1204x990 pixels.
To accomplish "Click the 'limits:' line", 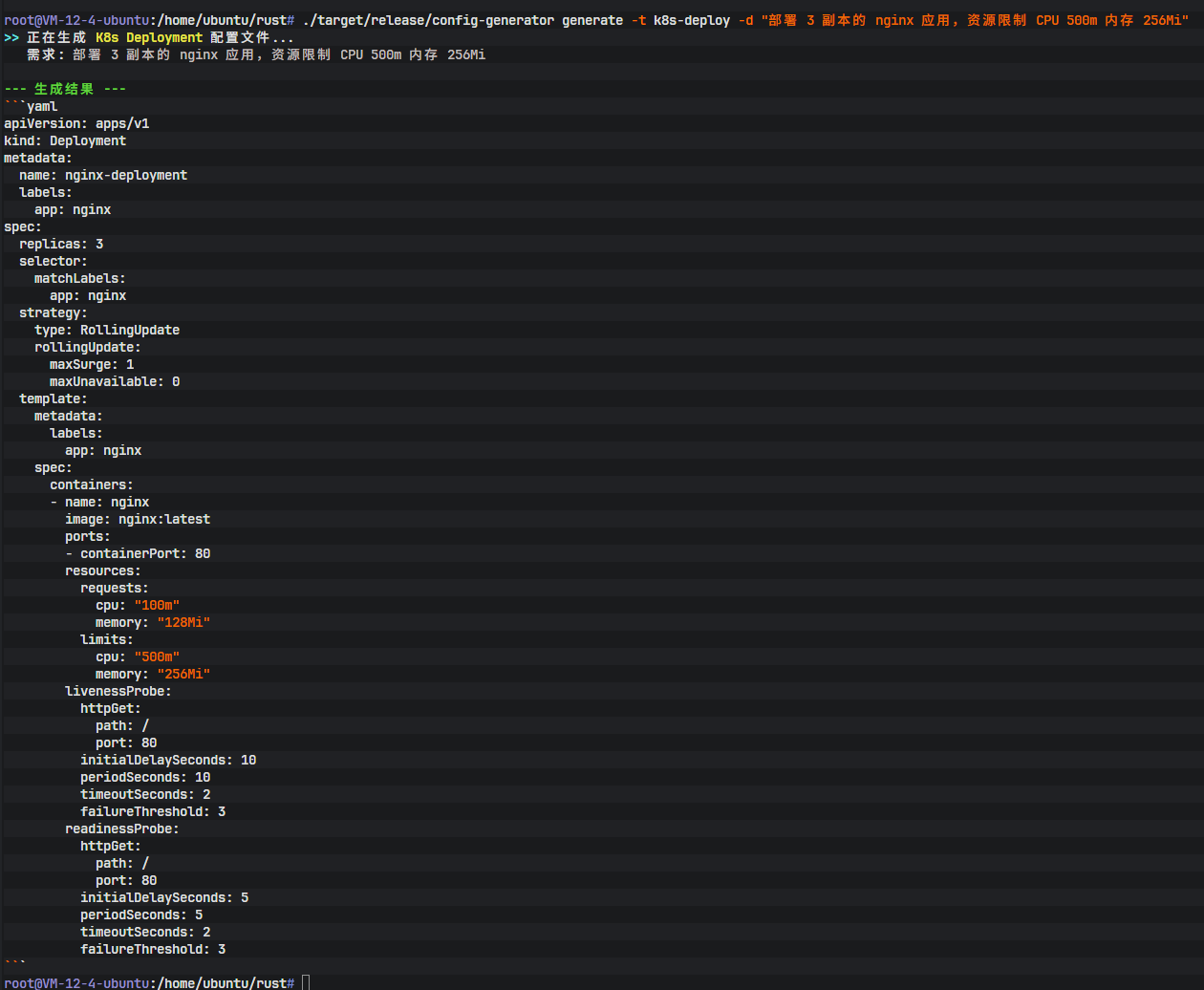I will click(x=107, y=639).
